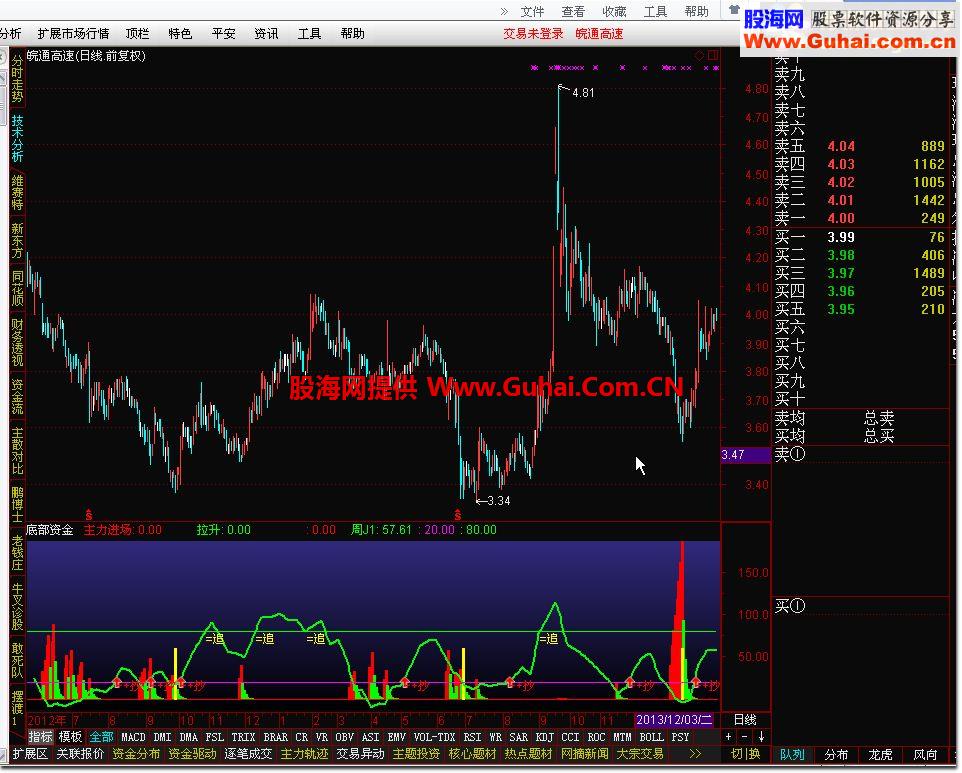Click the 切换 switch button

pos(745,754)
